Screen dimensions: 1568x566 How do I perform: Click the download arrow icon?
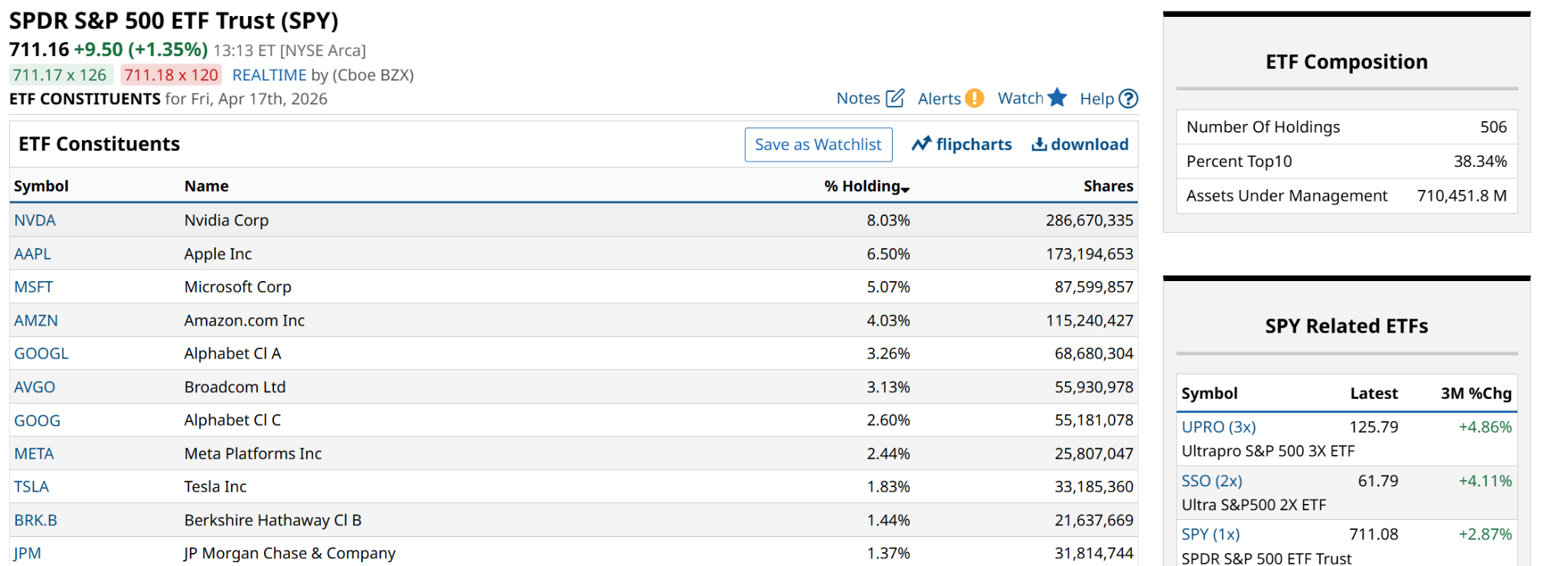(1039, 144)
